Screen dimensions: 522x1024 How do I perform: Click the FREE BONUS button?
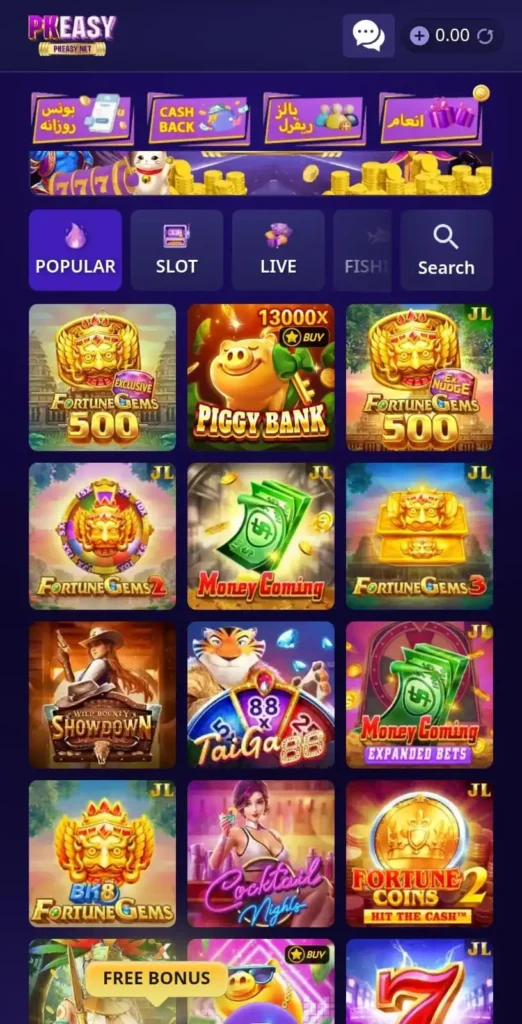[156, 978]
